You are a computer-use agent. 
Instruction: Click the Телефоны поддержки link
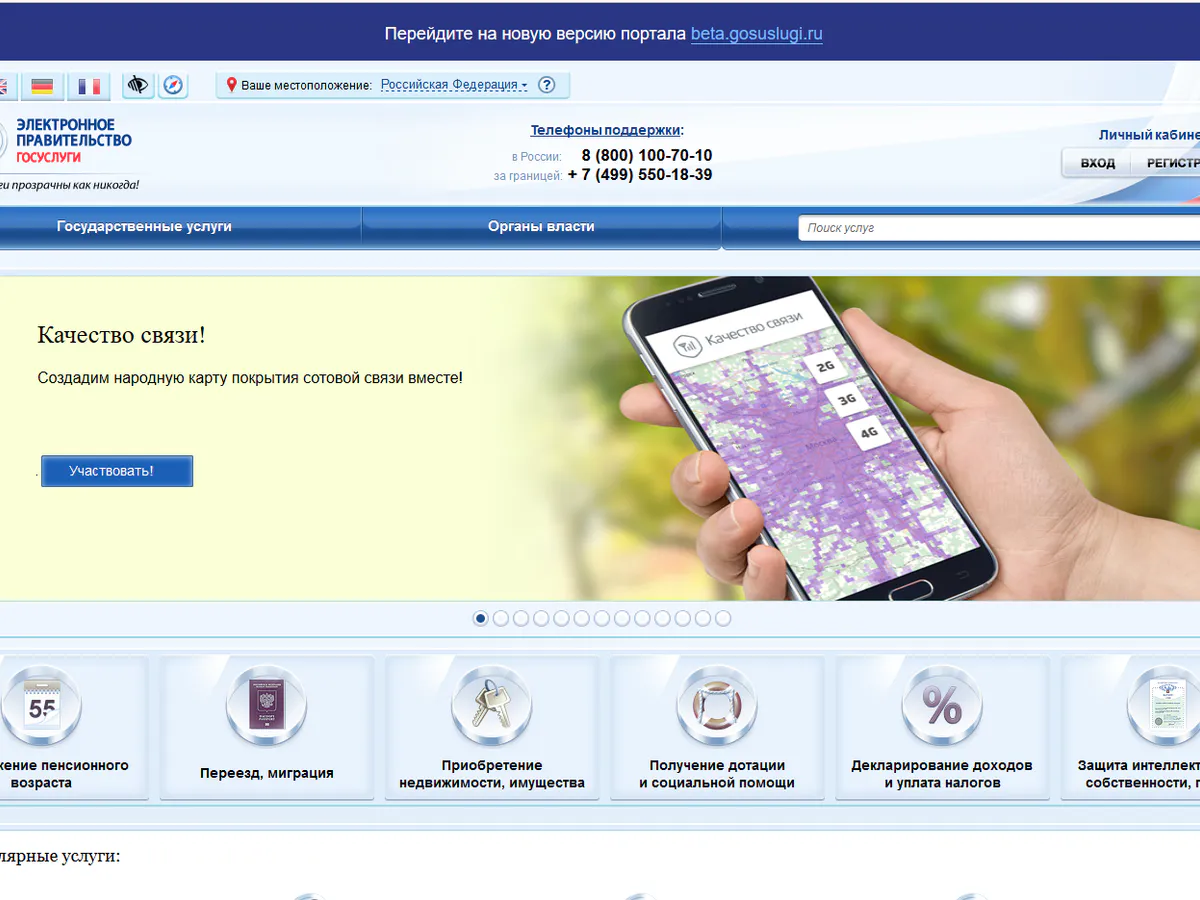pos(605,130)
